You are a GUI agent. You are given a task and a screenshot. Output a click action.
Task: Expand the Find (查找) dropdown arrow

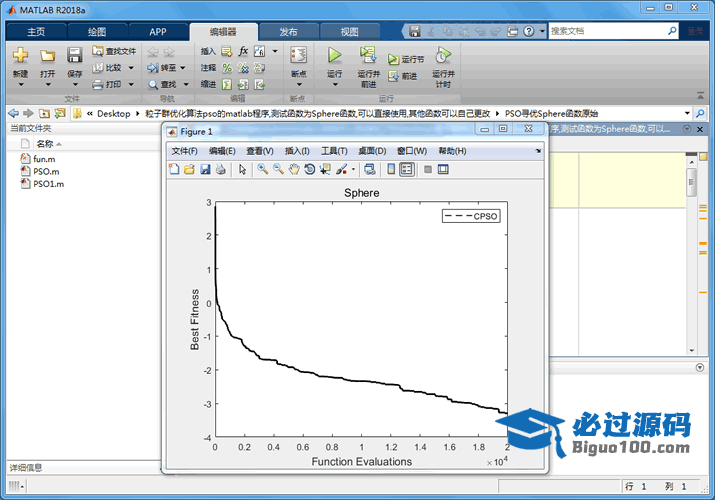(x=186, y=84)
